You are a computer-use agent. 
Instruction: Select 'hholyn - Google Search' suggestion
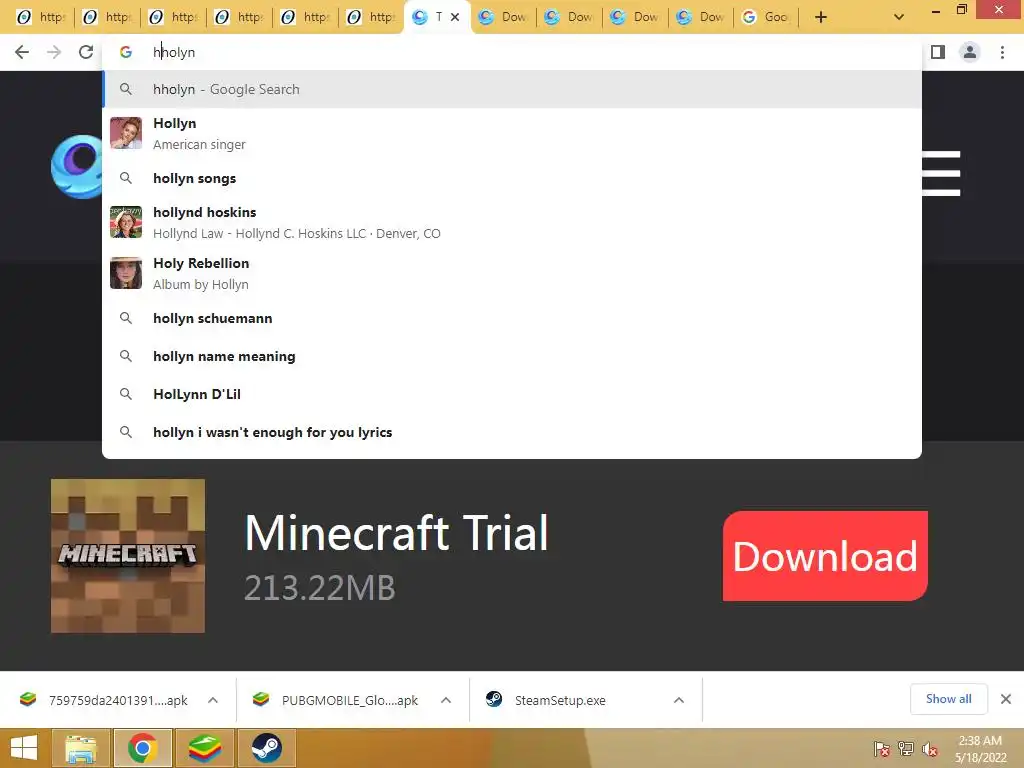pyautogui.click(x=512, y=89)
